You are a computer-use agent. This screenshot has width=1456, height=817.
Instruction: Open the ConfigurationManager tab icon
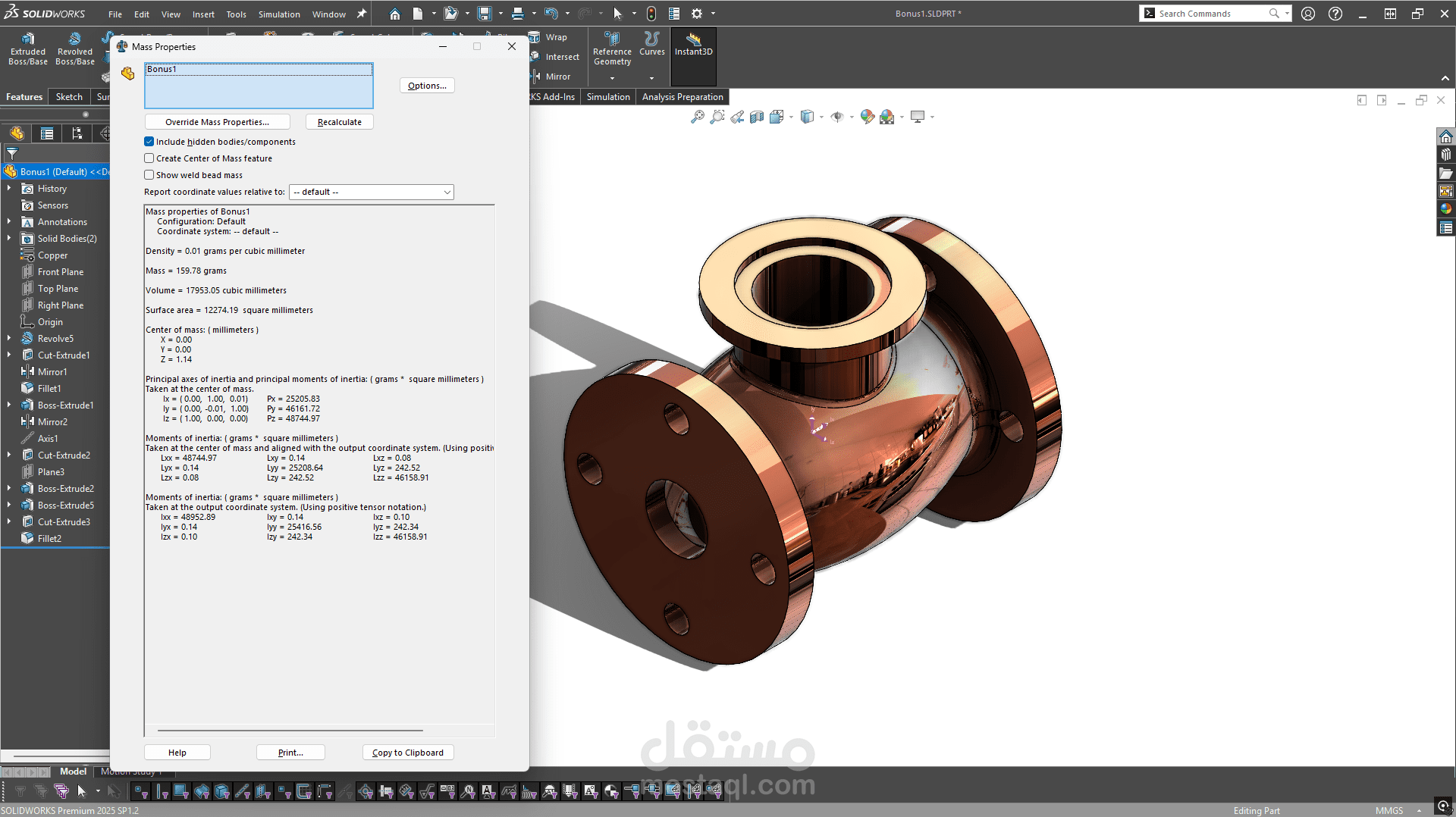click(x=77, y=134)
